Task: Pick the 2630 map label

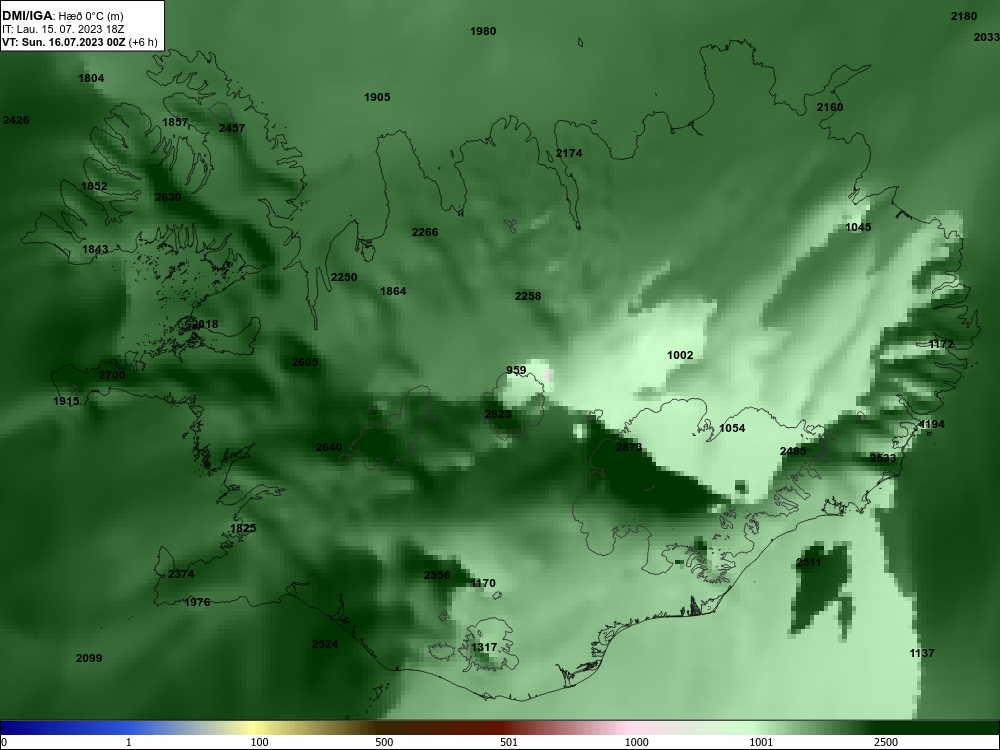Action: [168, 198]
